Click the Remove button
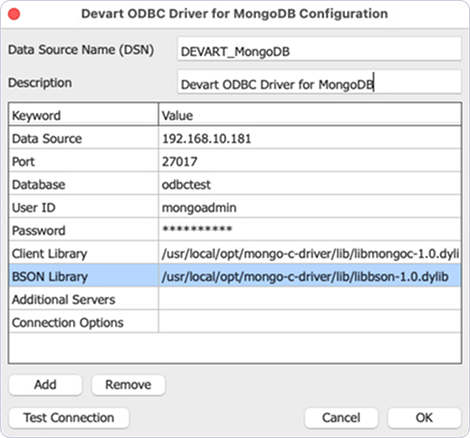The image size is (470, 438). click(x=128, y=385)
